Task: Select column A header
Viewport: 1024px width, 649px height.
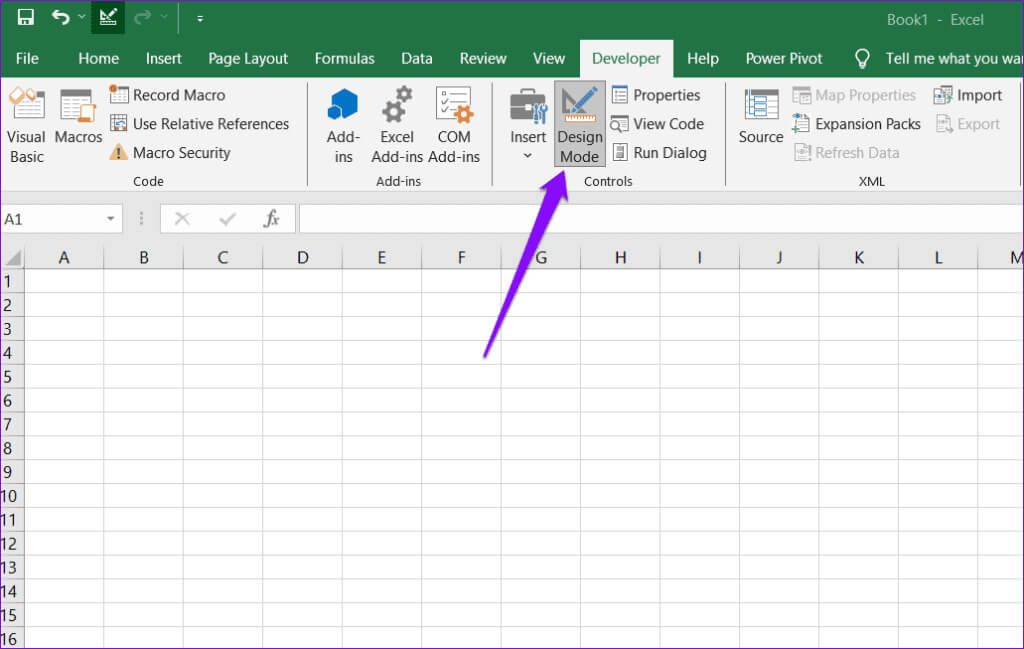Action: coord(64,257)
